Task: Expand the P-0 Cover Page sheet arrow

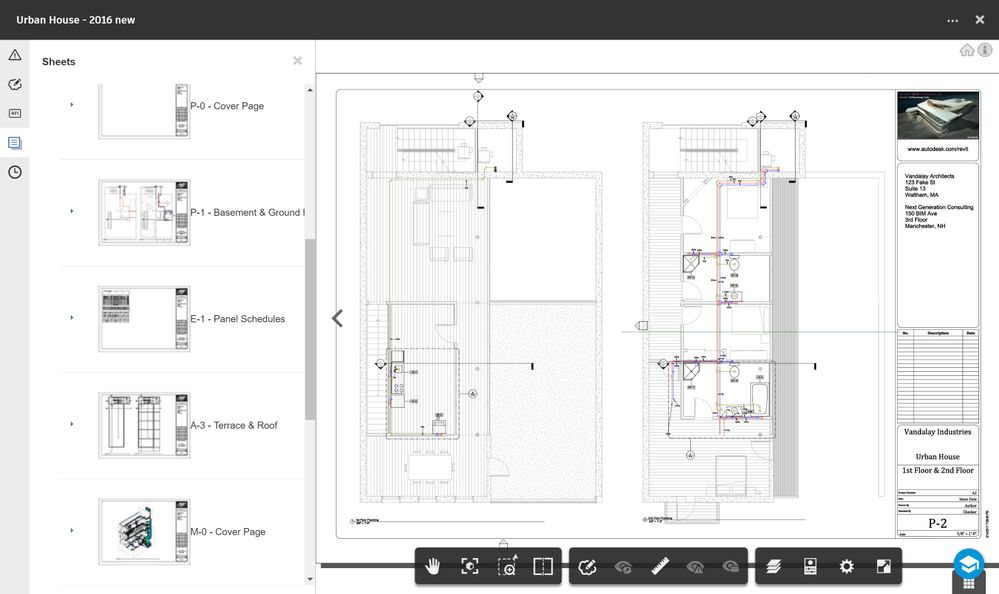Action: [71, 105]
